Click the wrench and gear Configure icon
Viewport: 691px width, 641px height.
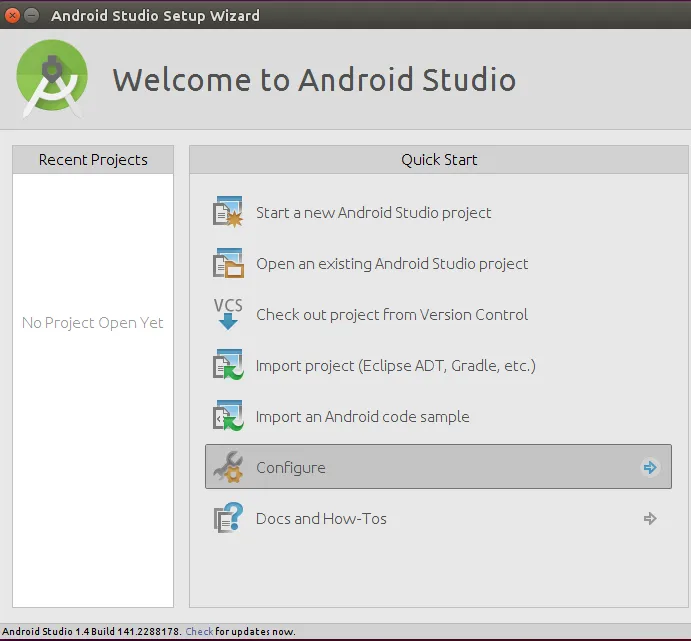click(x=228, y=468)
